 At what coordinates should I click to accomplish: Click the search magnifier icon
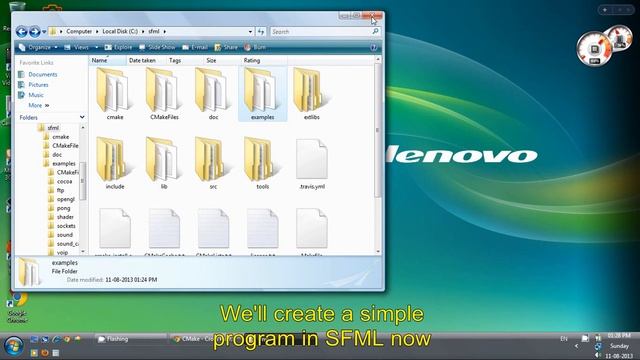click(376, 31)
